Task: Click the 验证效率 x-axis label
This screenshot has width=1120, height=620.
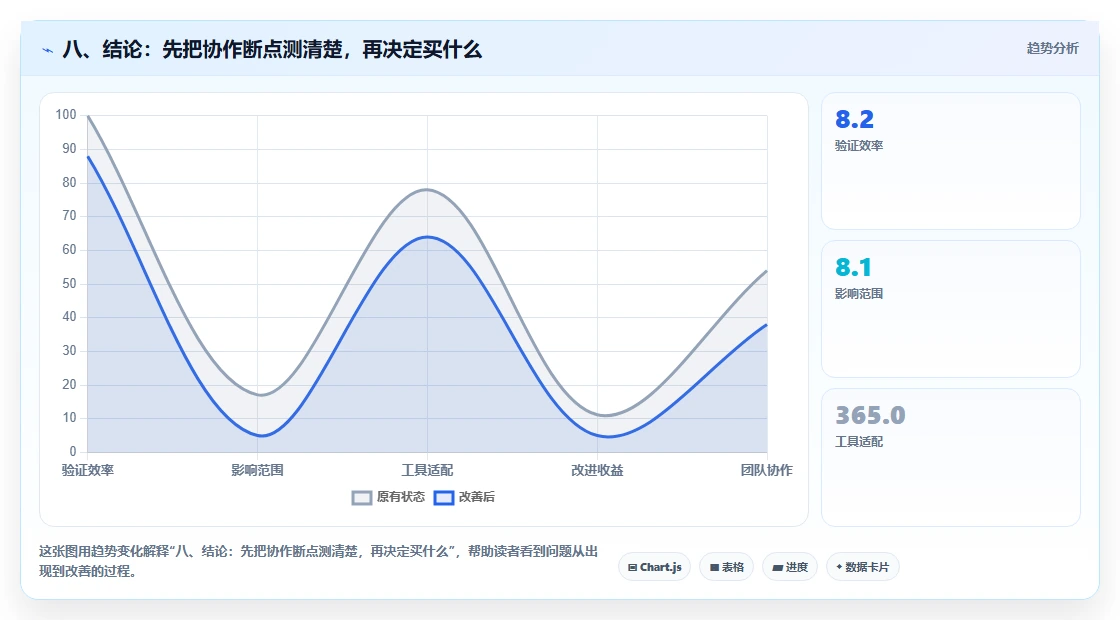Action: (88, 470)
